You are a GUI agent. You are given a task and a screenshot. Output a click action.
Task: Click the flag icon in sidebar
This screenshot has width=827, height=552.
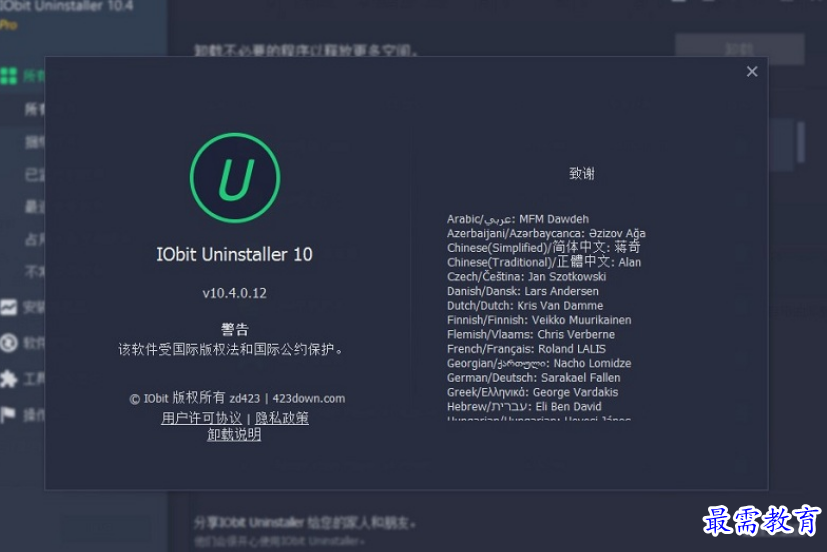tap(7, 415)
